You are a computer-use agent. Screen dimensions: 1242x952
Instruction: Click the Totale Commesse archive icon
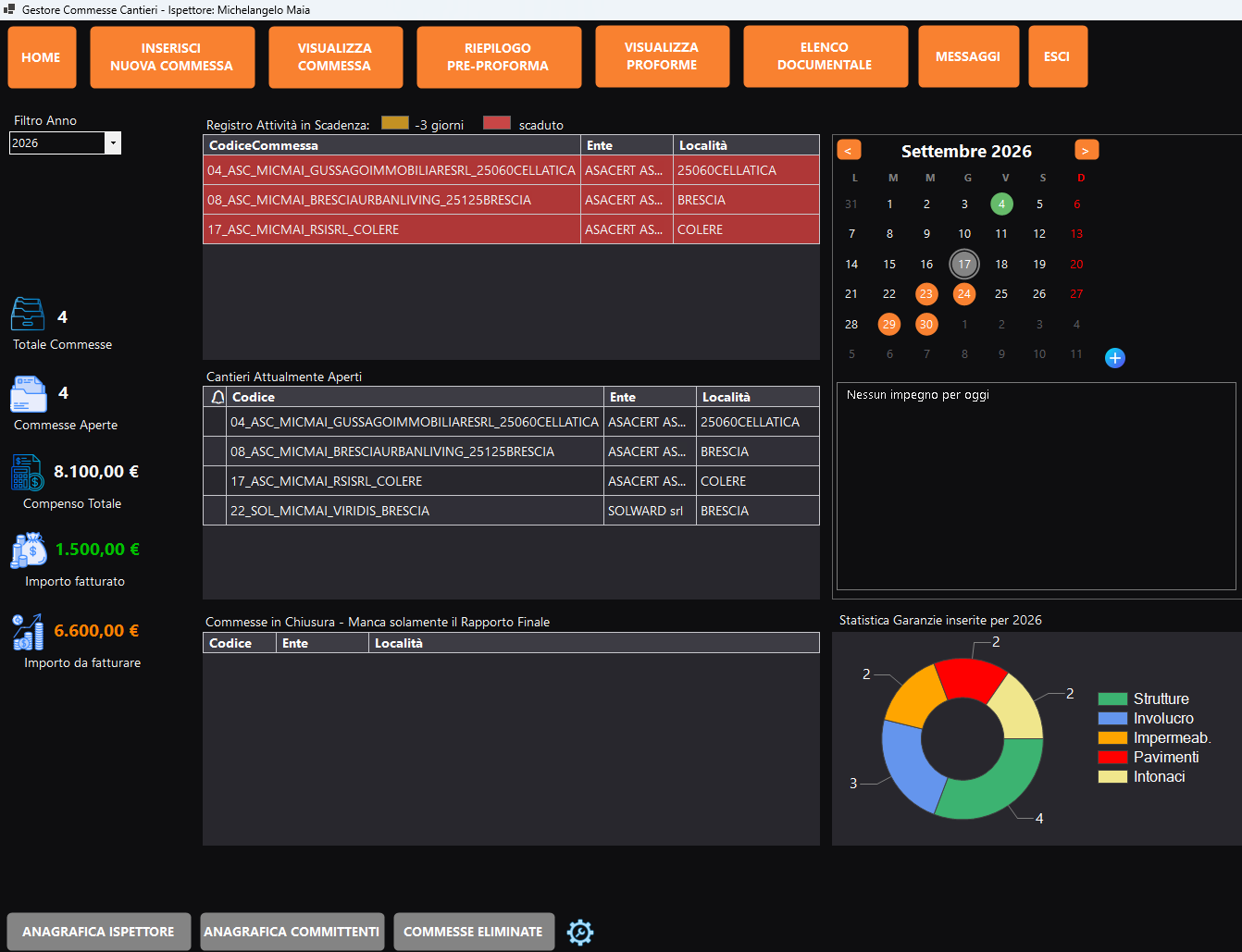point(28,315)
